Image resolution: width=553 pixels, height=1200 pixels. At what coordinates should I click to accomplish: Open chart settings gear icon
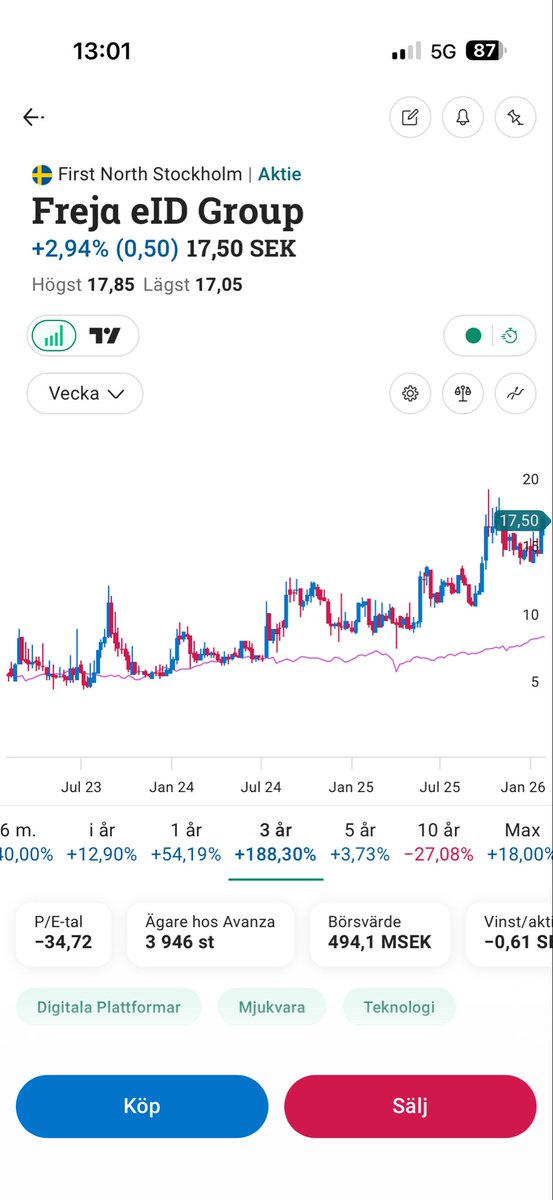tap(410, 393)
